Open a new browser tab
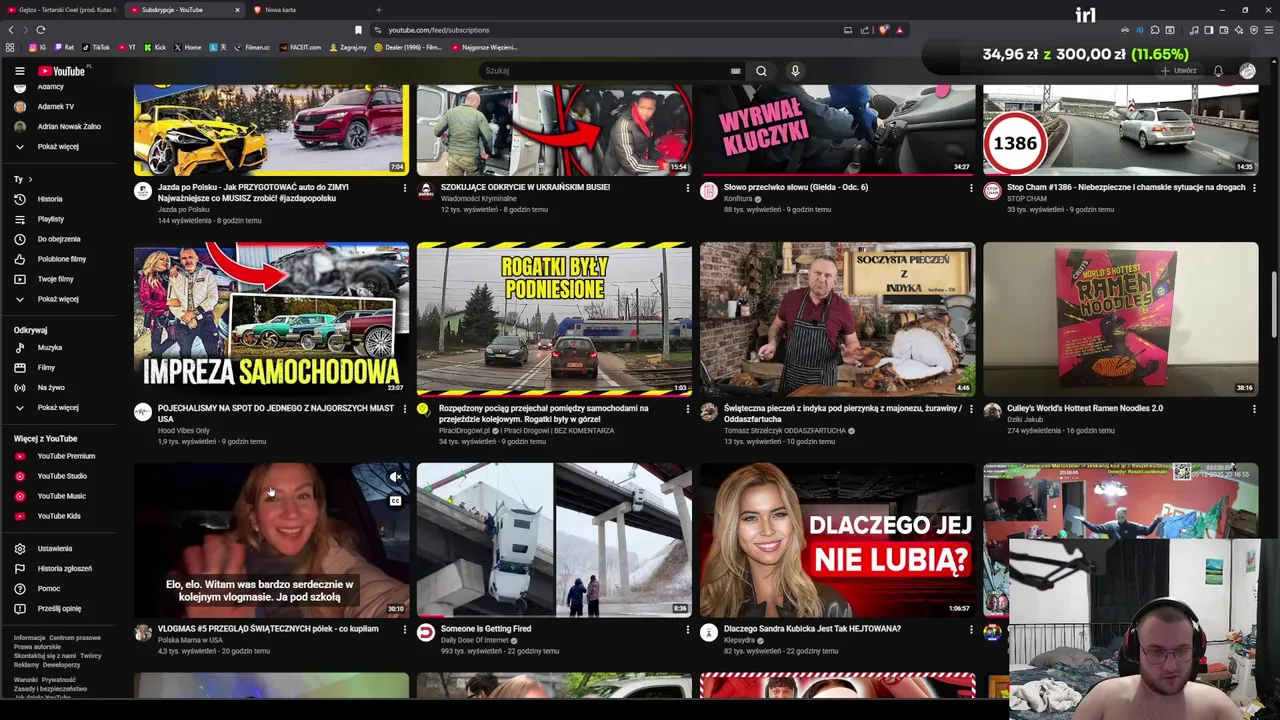This screenshot has height=720, width=1280. point(378,10)
